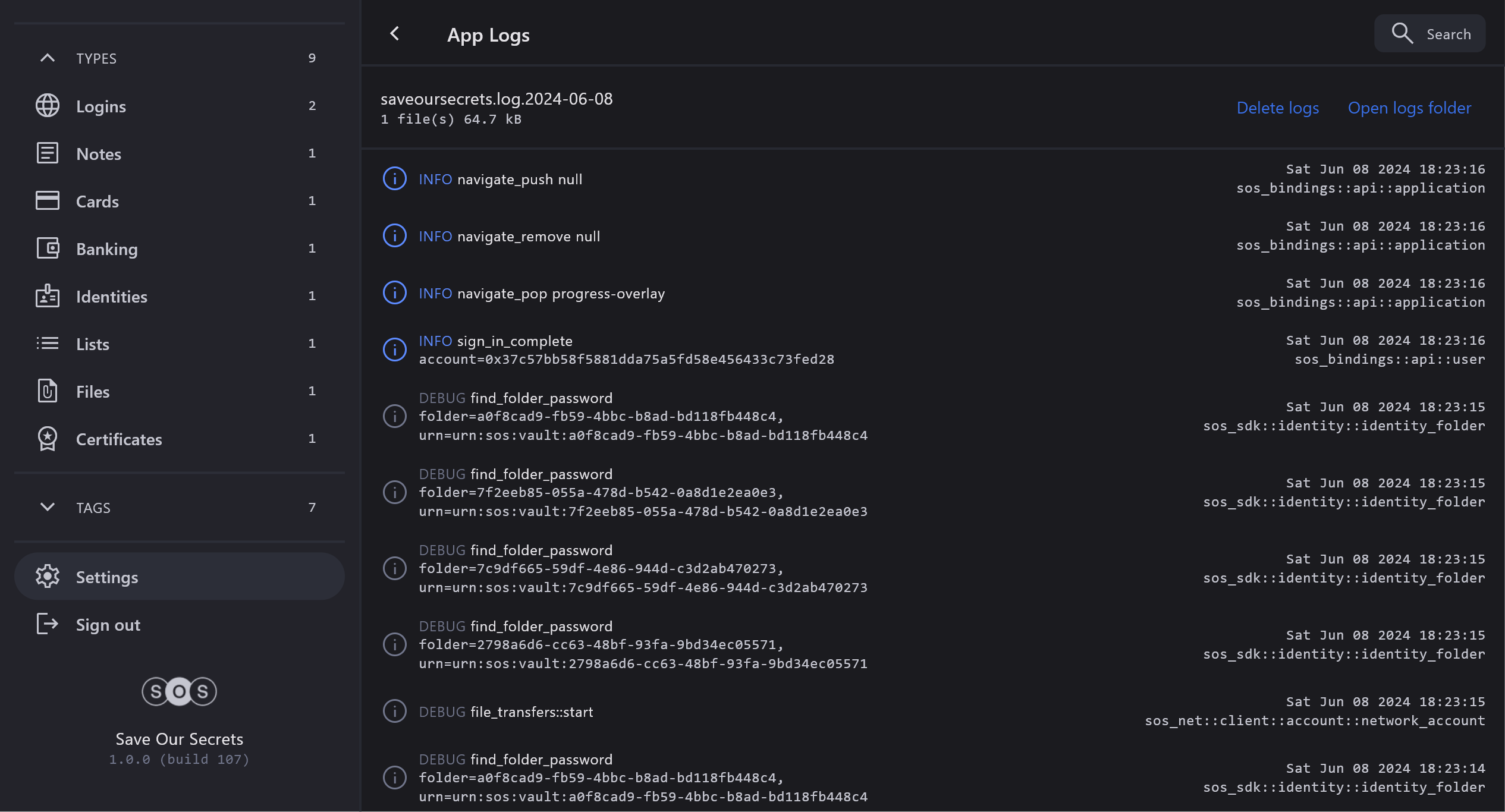Screen dimensions: 1505x812
Task: Click the Identities badge icon
Action: 48,296
